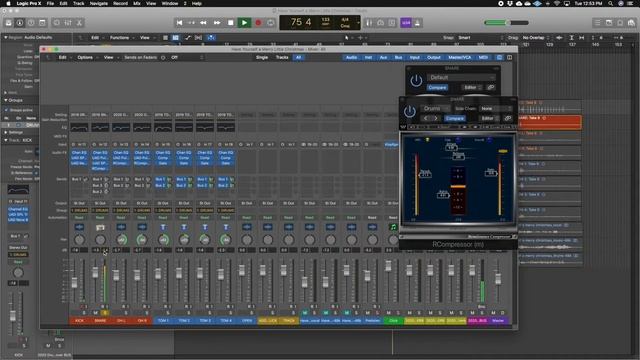The height and width of the screenshot is (360, 640).
Task: Click the Editor view button in RCompressor header
Action: coord(488,118)
